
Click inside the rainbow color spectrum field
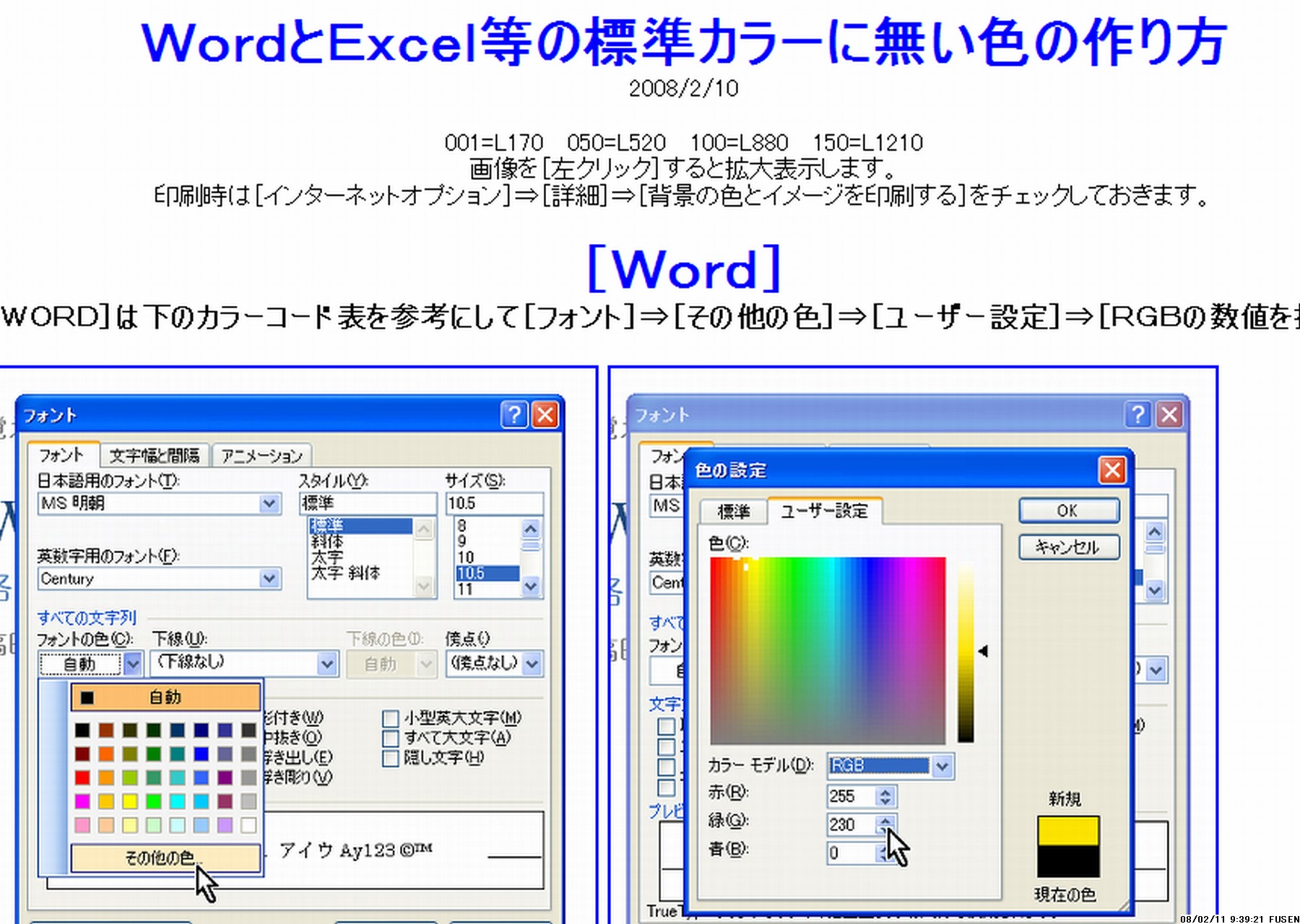coord(828,650)
